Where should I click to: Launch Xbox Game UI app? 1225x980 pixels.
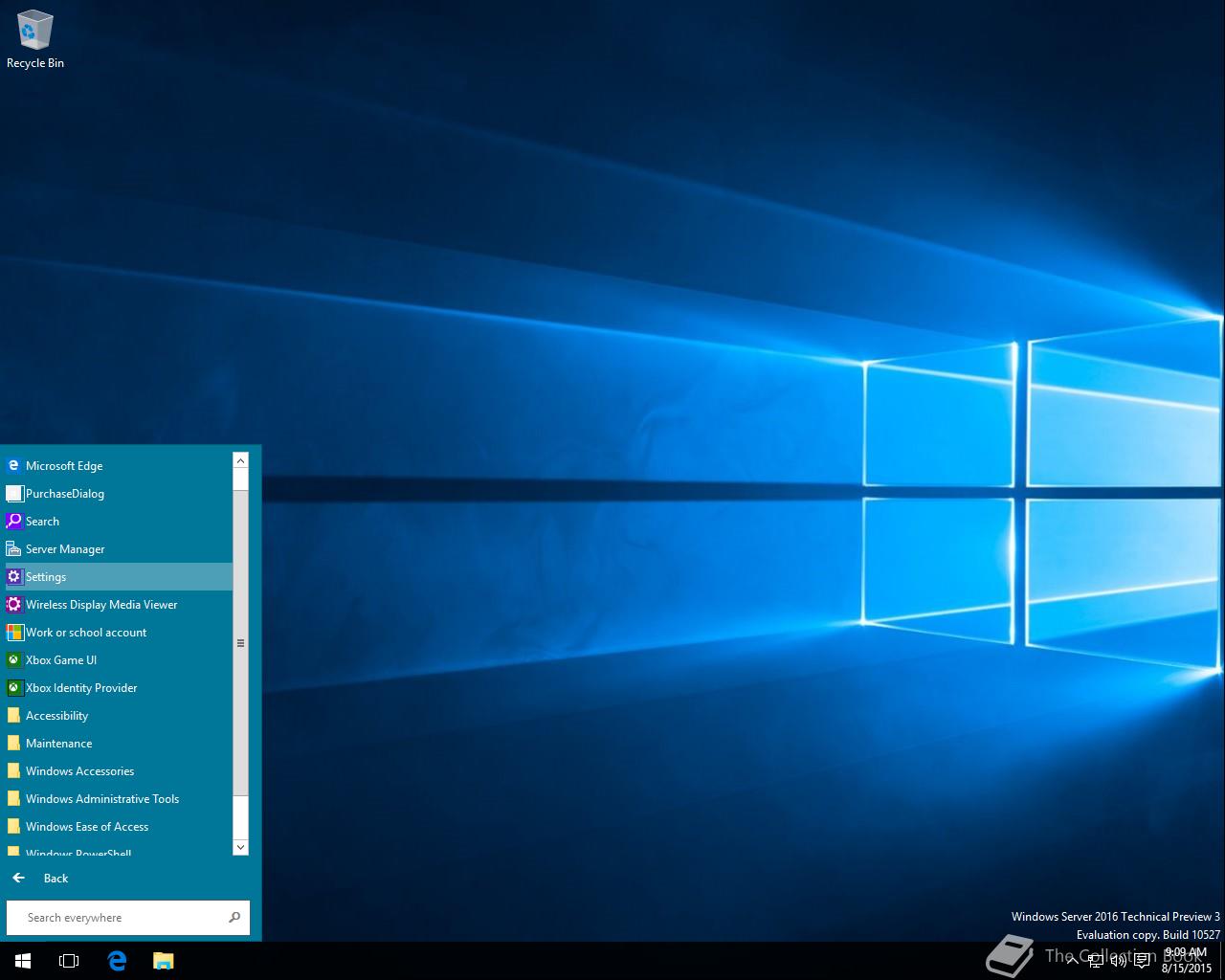point(119,659)
